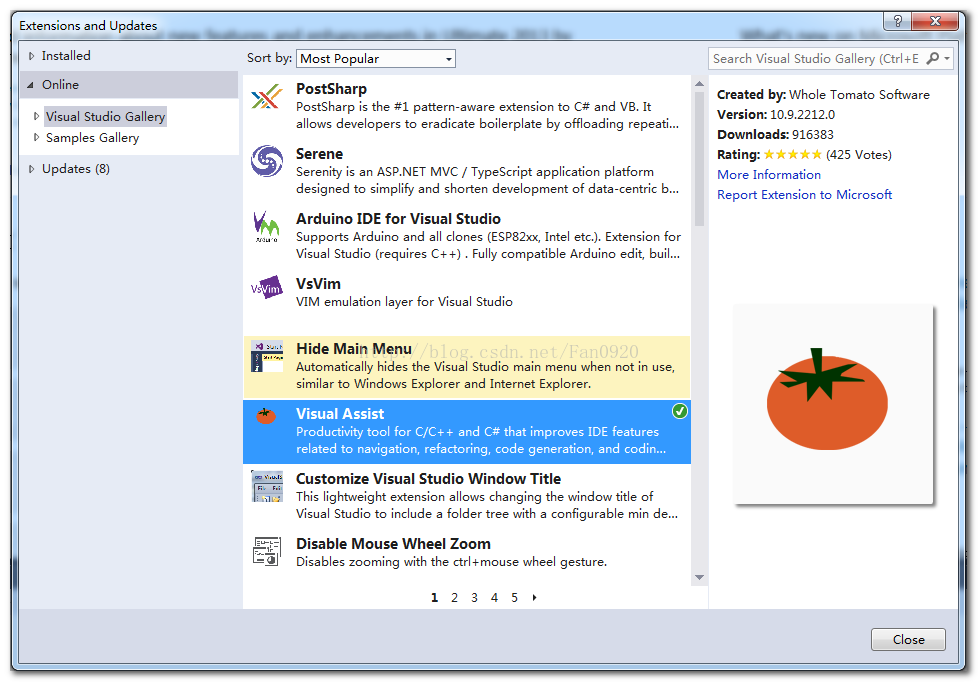
Task: Click the Downloads 916383 text
Action: coord(775,135)
